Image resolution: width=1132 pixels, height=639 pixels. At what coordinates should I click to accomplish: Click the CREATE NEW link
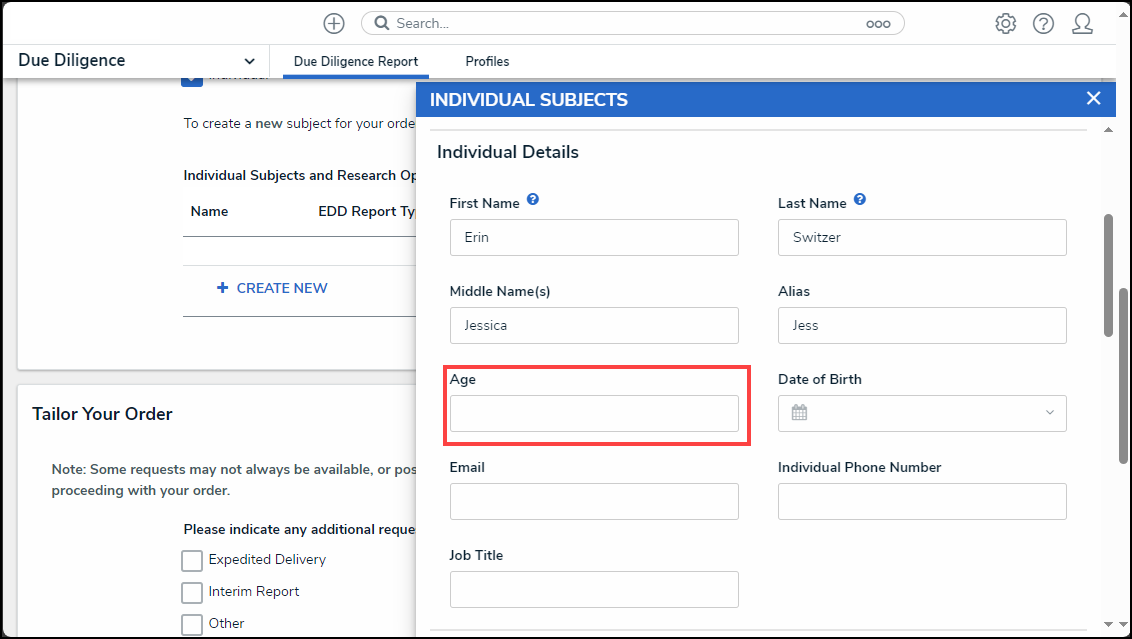tap(272, 288)
